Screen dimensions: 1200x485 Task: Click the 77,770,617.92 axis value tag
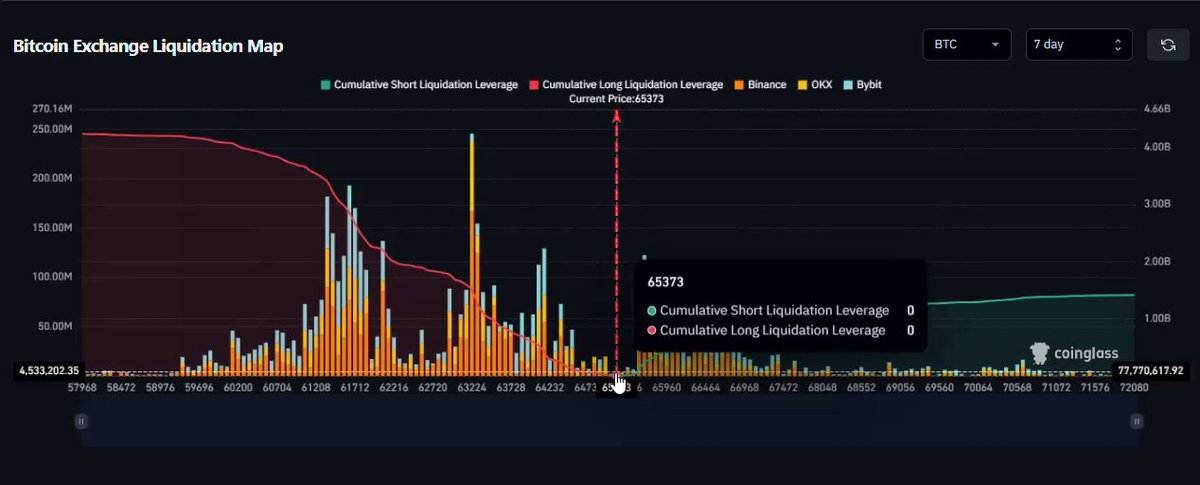tap(1152, 371)
